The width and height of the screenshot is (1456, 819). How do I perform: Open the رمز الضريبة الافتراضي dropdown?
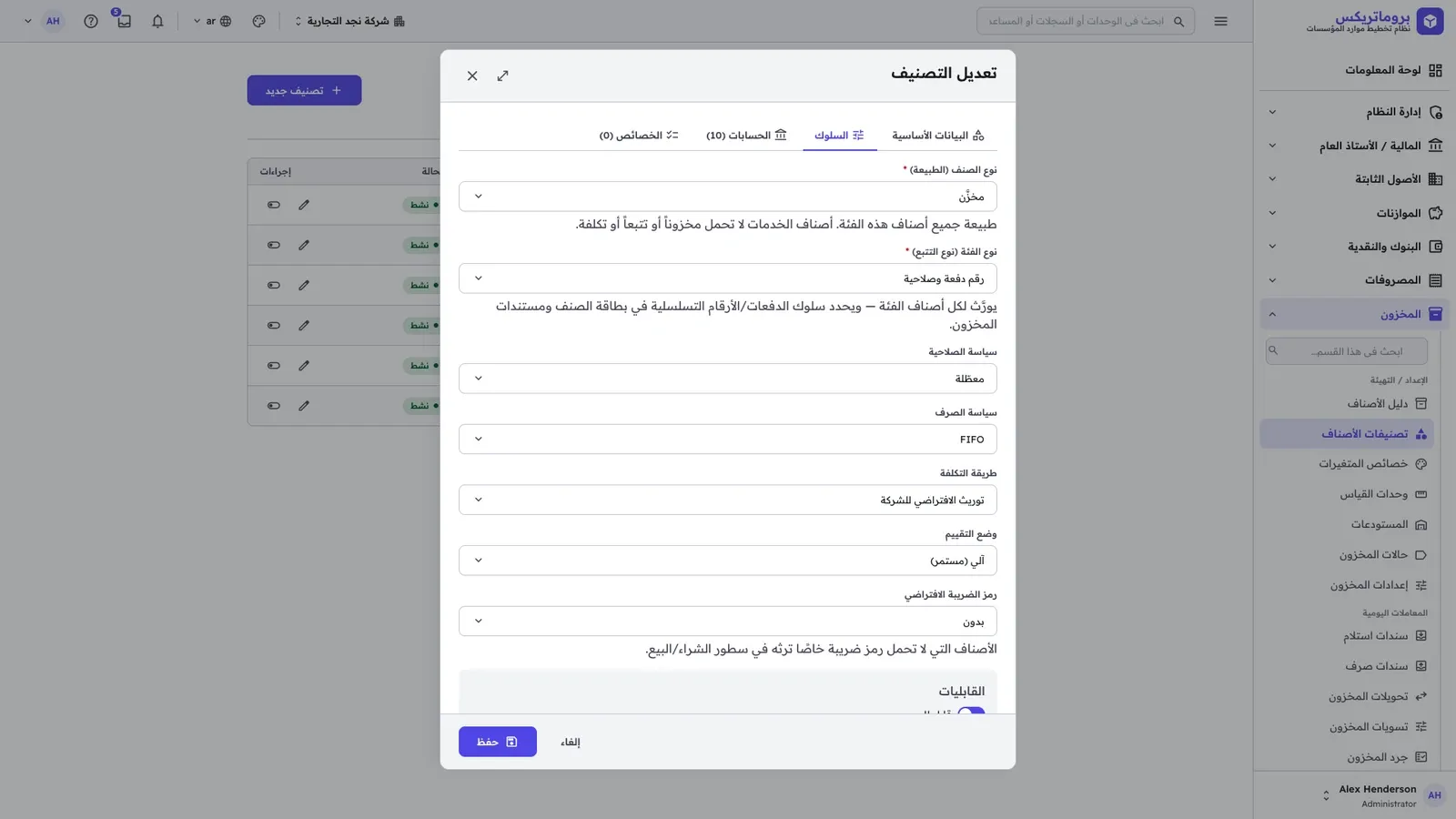[x=727, y=622]
